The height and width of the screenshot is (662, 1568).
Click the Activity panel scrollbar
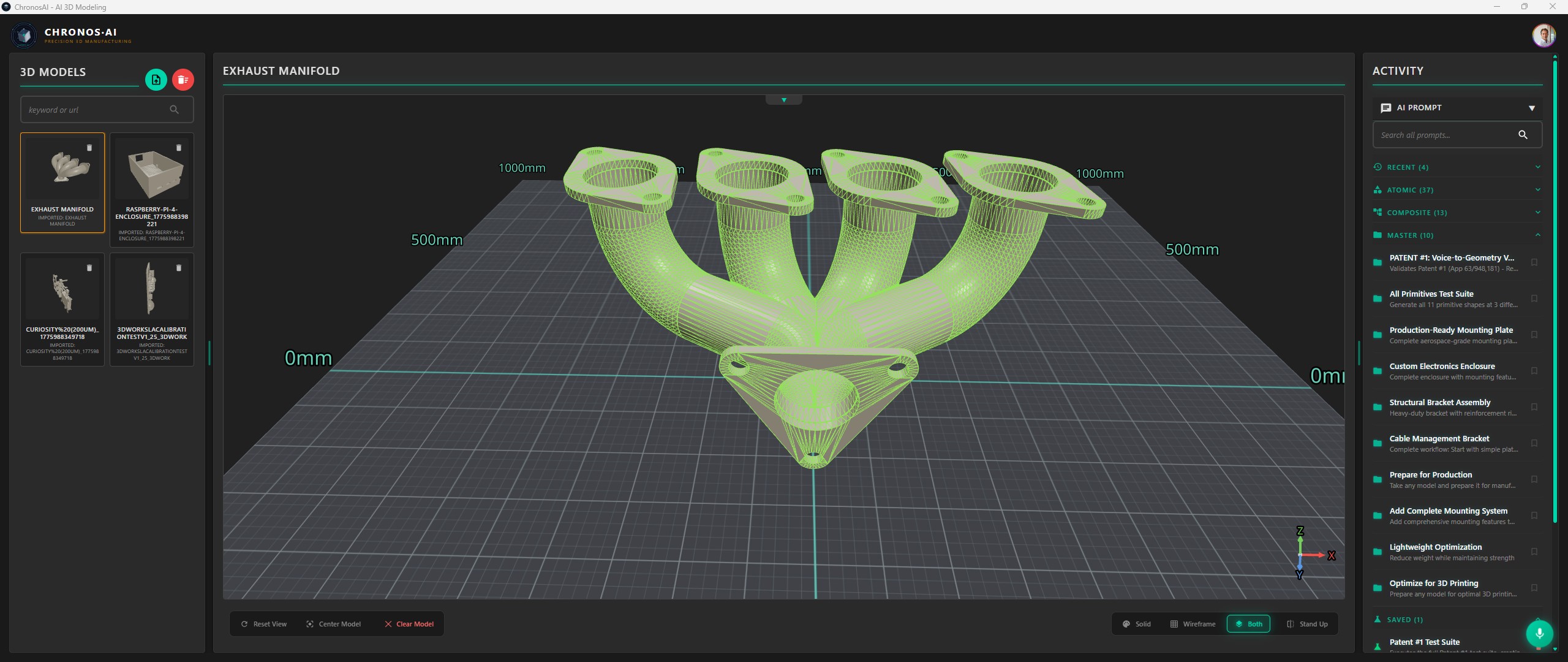click(1555, 291)
